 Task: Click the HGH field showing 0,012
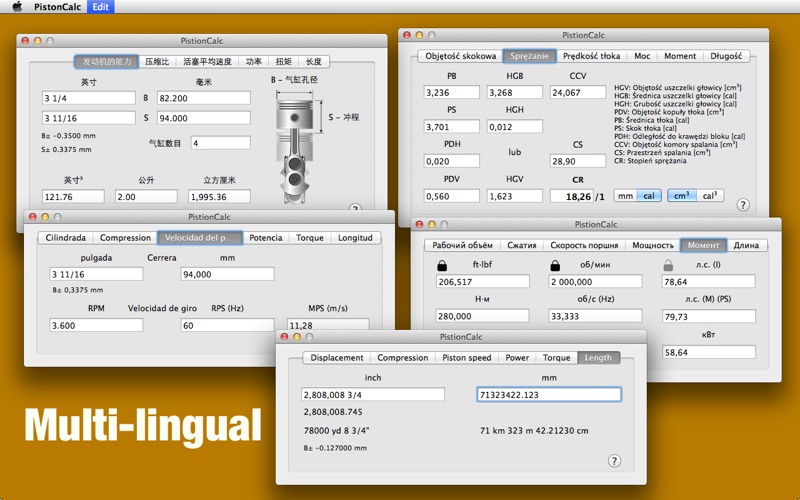point(515,127)
